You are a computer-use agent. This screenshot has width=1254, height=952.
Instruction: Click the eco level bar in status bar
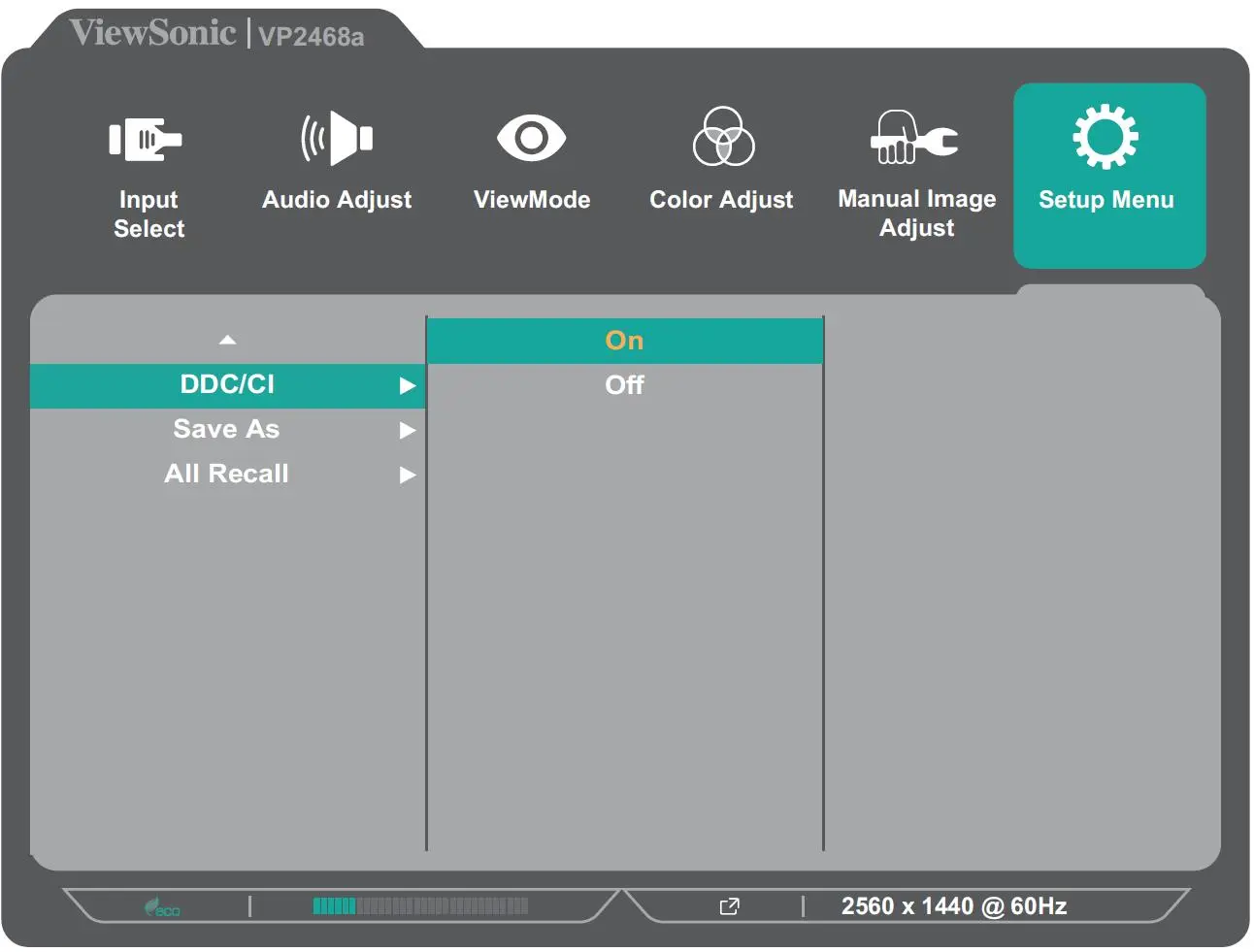click(420, 906)
